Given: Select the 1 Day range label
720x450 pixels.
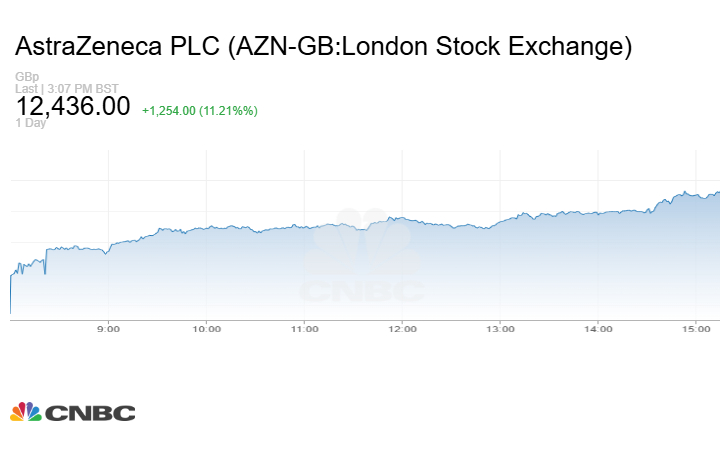Looking at the screenshot, I should point(30,123).
